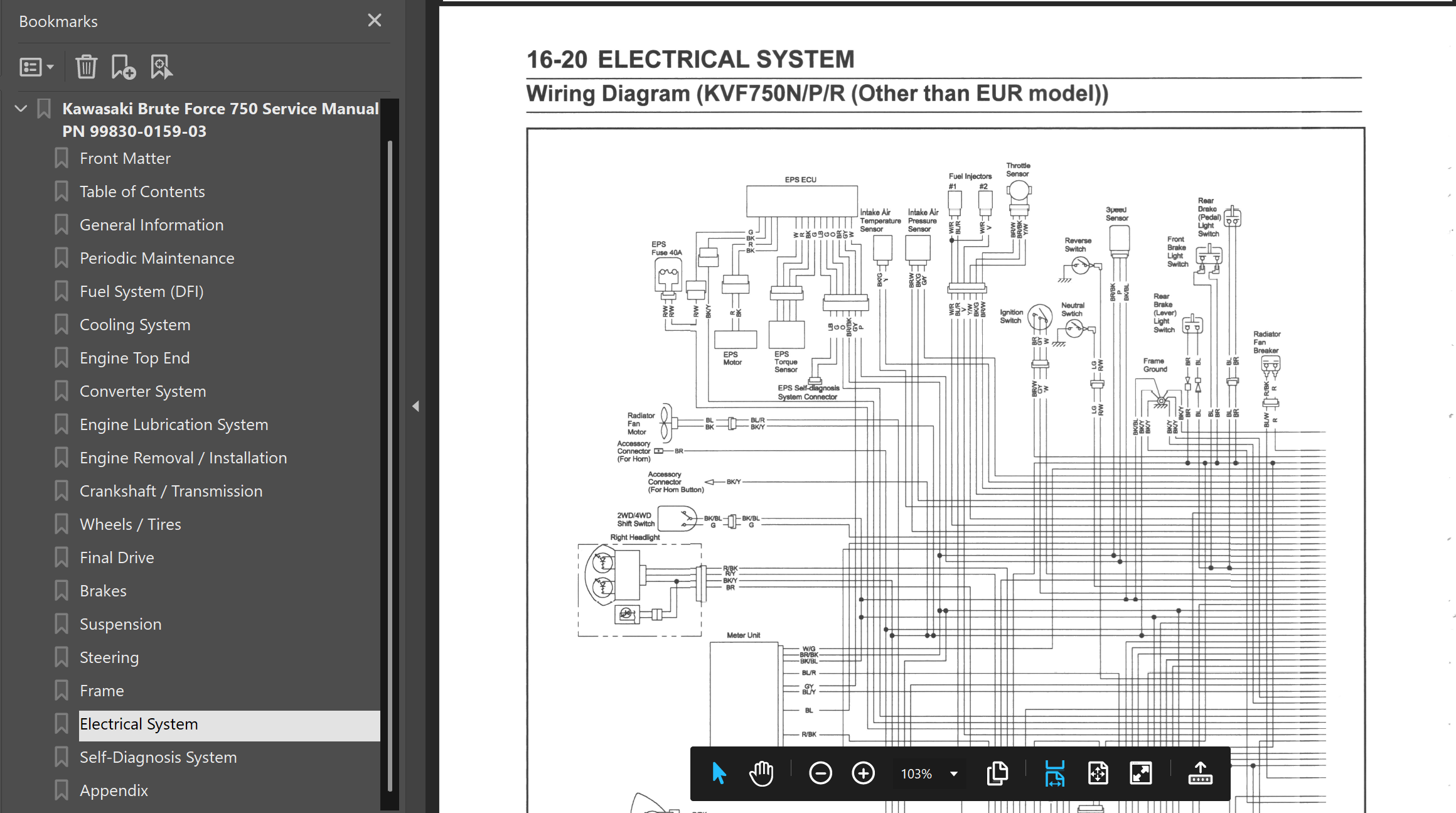Navigate to Fuel System (DFI)
1456x813 pixels.
(x=142, y=291)
